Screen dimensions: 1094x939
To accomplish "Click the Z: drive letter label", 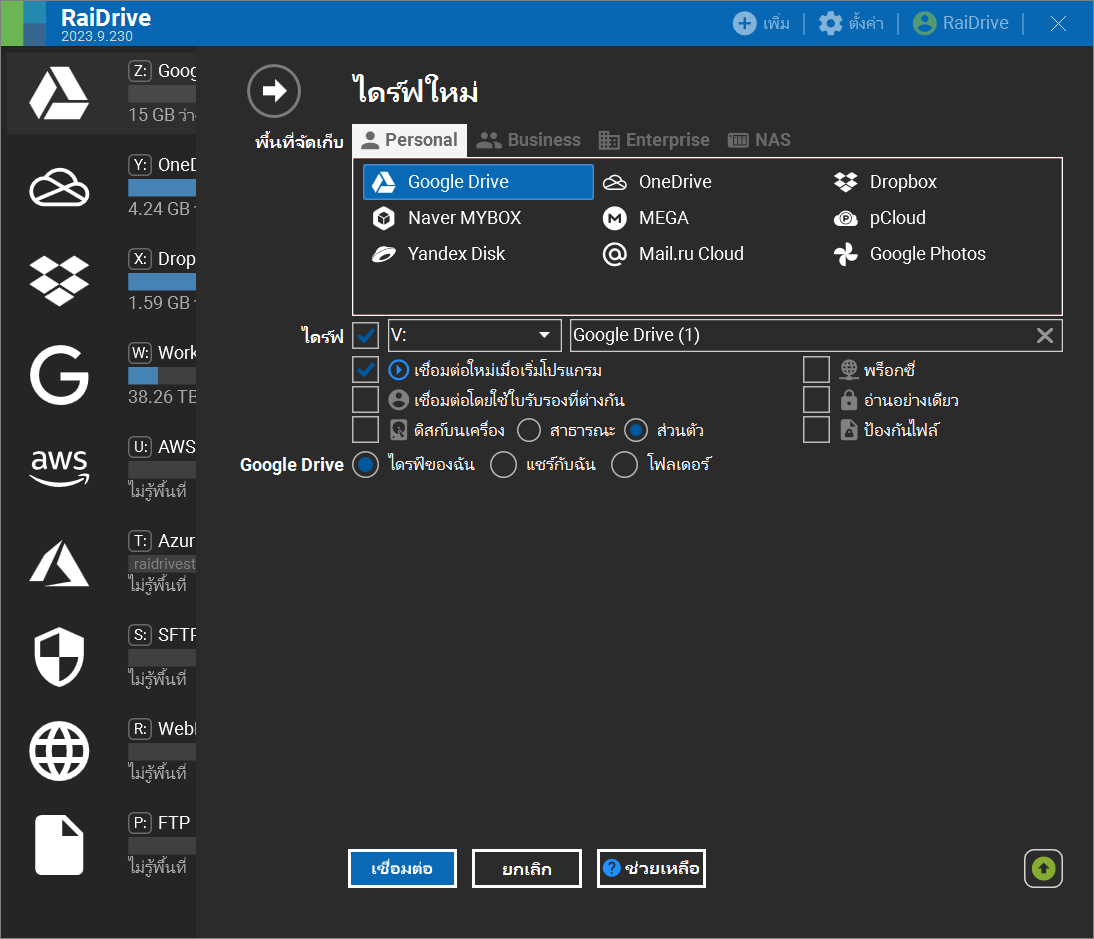I will [140, 70].
